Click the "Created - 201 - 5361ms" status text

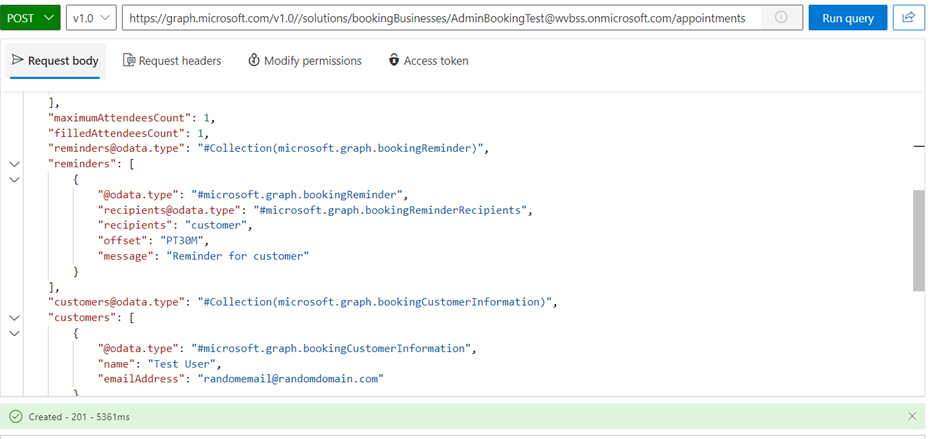(x=79, y=417)
